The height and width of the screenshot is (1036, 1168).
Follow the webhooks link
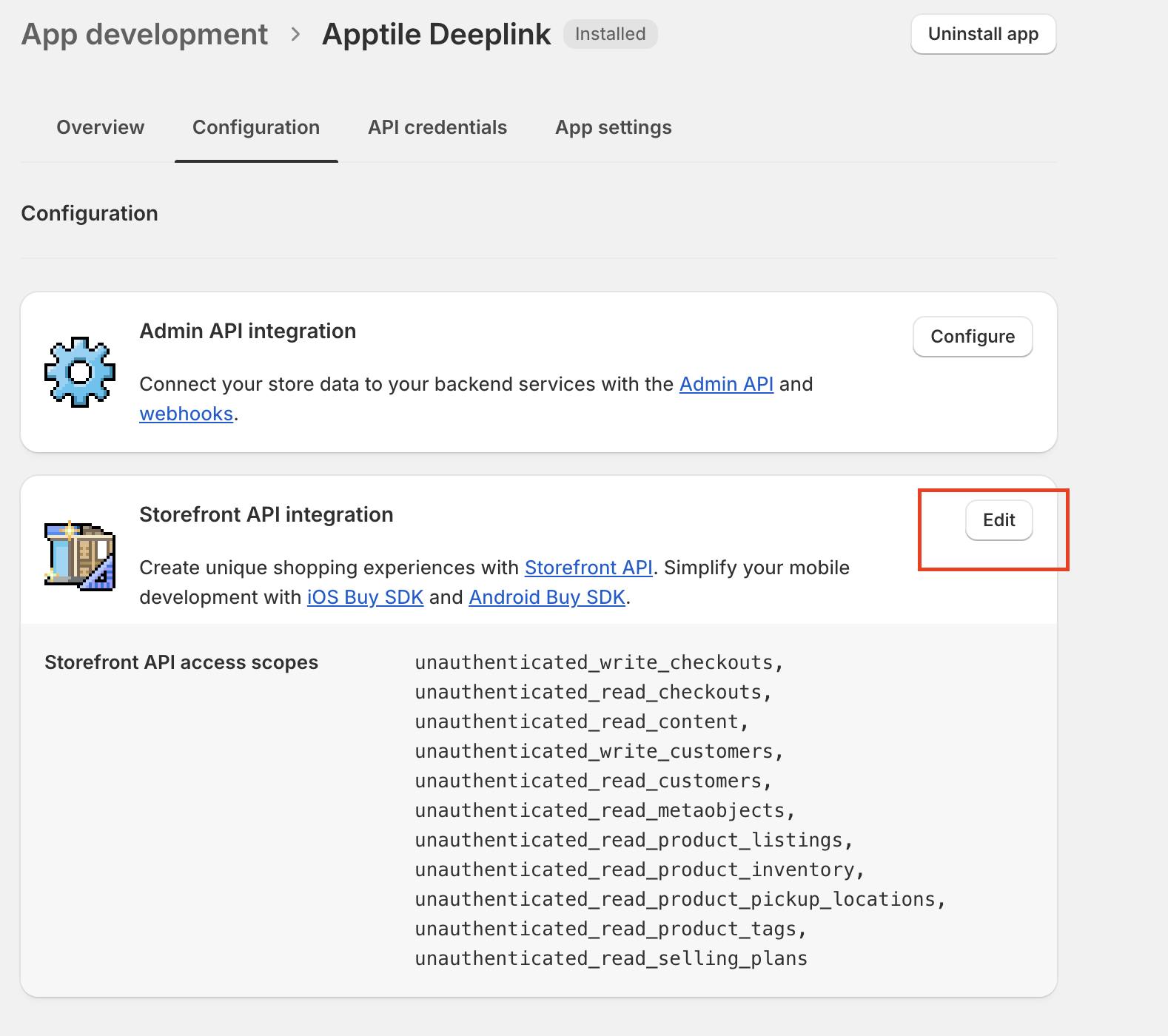[x=186, y=414]
